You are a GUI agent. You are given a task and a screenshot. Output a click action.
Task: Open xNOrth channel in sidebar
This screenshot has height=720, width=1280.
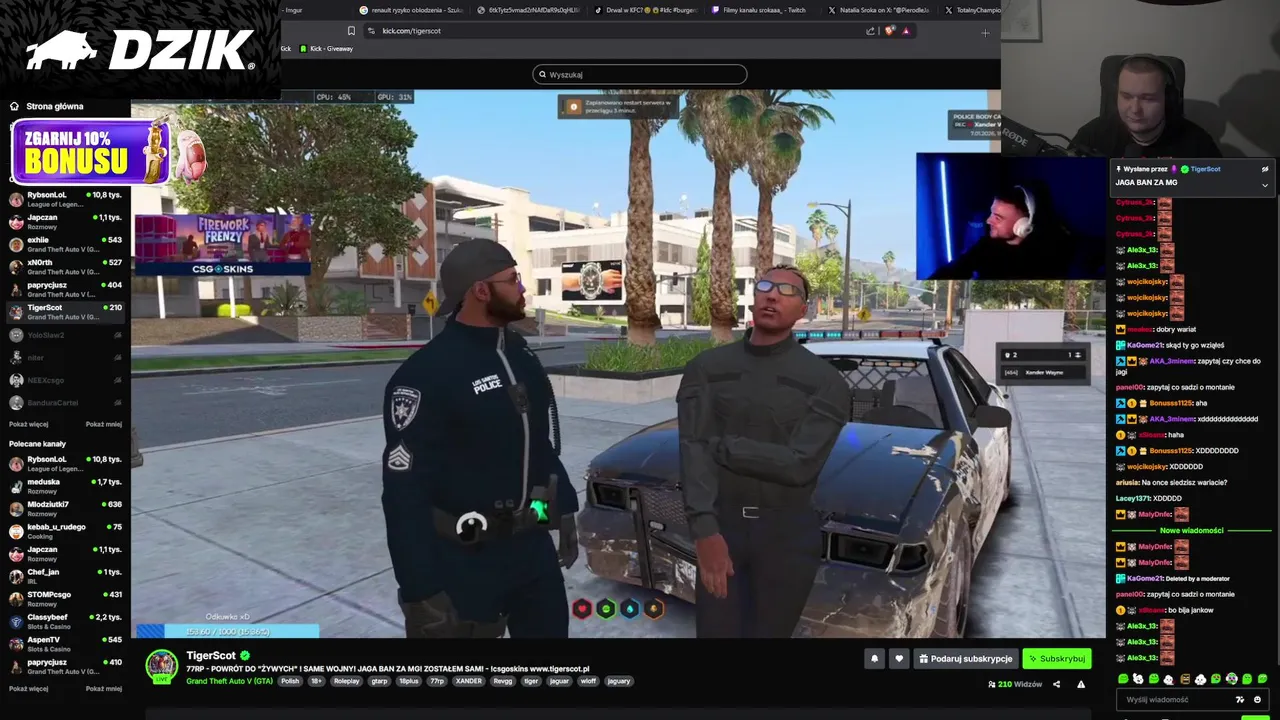pos(65,266)
